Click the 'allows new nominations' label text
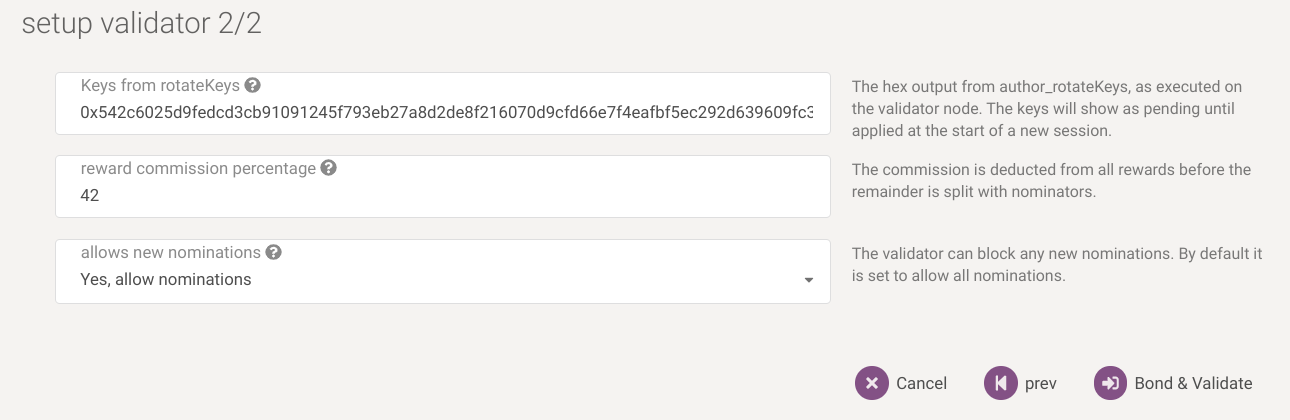Image resolution: width=1290 pixels, height=420 pixels. (170, 252)
